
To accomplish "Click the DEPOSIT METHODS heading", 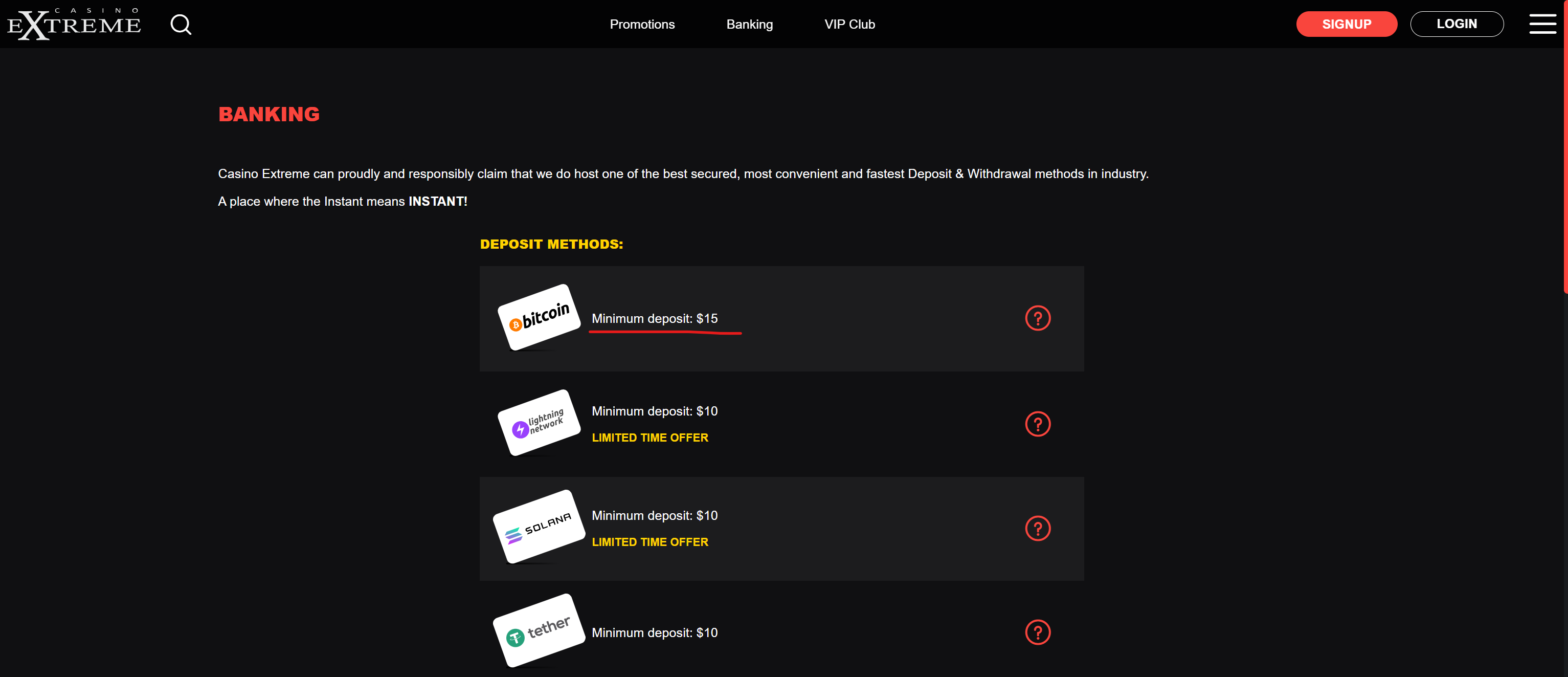I will pyautogui.click(x=551, y=244).
